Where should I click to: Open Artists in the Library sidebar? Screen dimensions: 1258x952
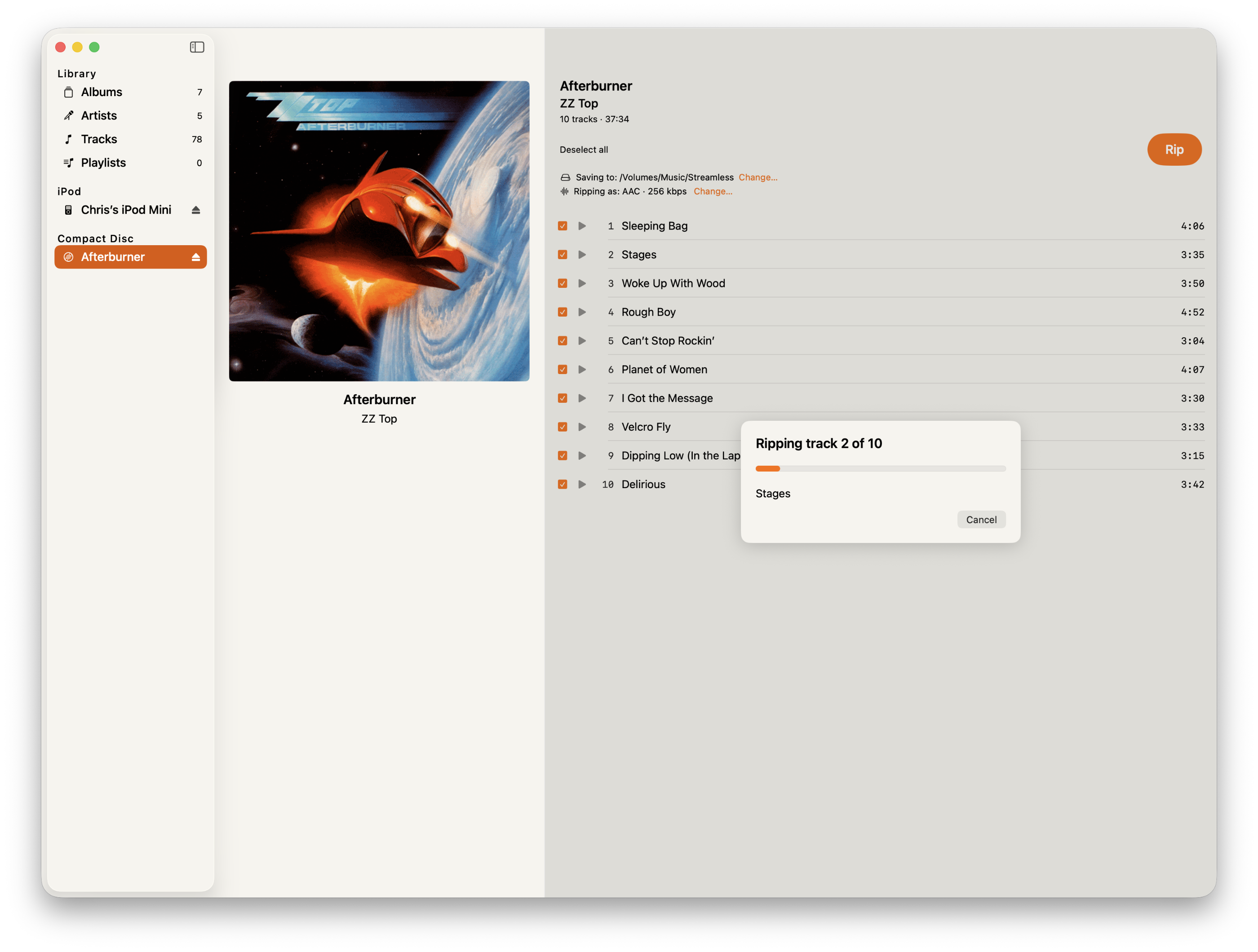tap(131, 115)
